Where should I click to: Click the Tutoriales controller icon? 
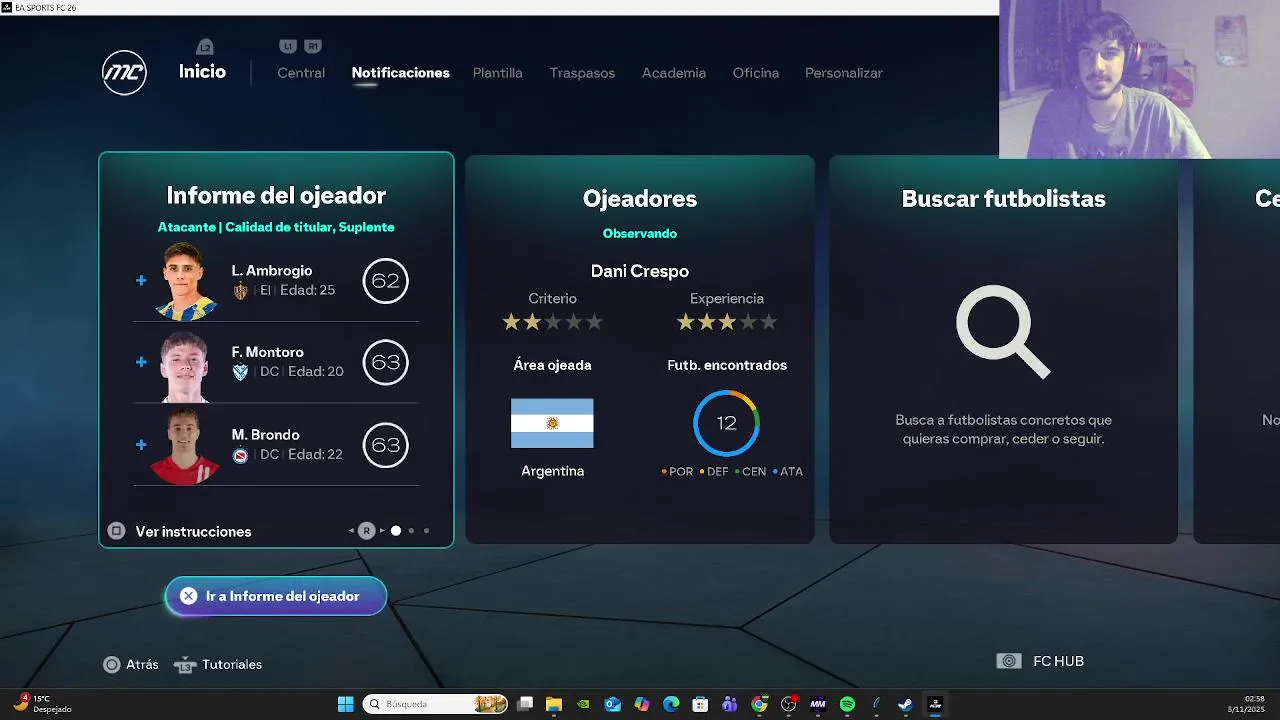pos(185,665)
